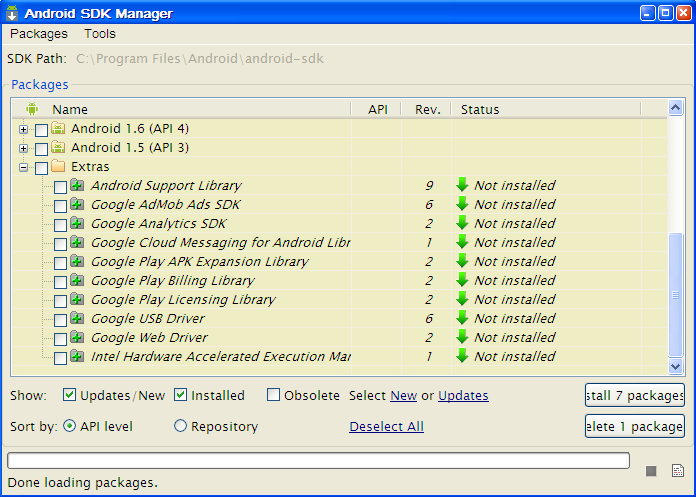Viewport: 696px width, 497px height.
Task: Click the package icon beside Google Cloud Messaging
Action: pos(77,242)
